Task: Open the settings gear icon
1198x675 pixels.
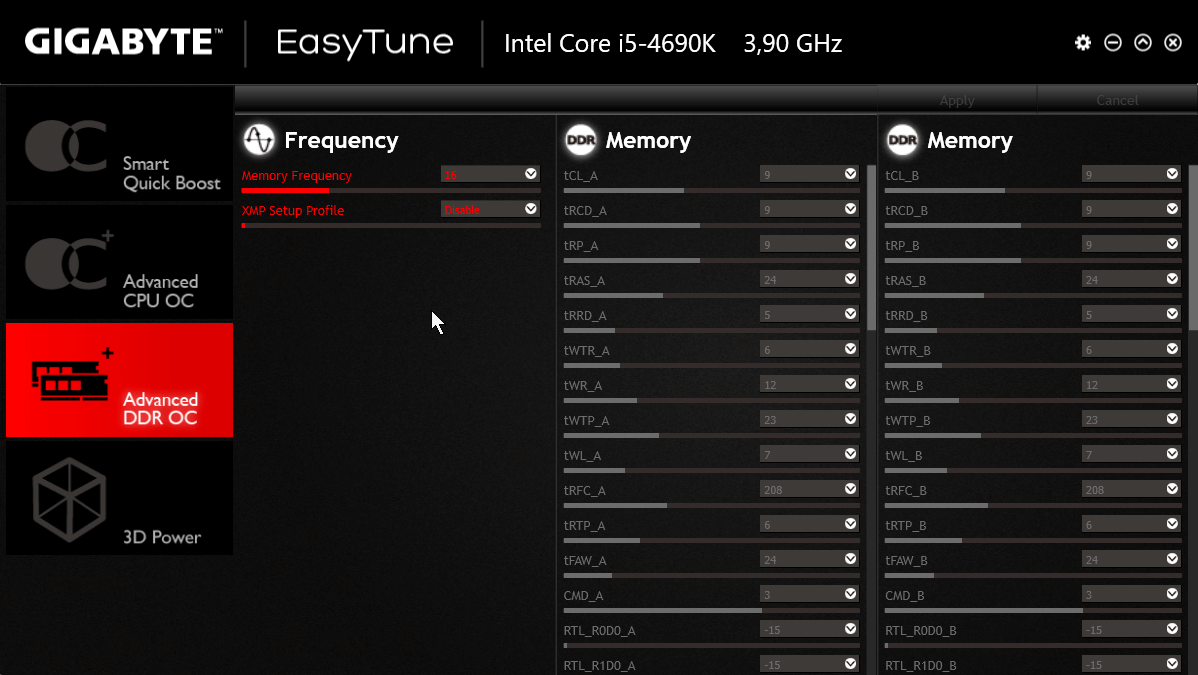Action: (1083, 43)
